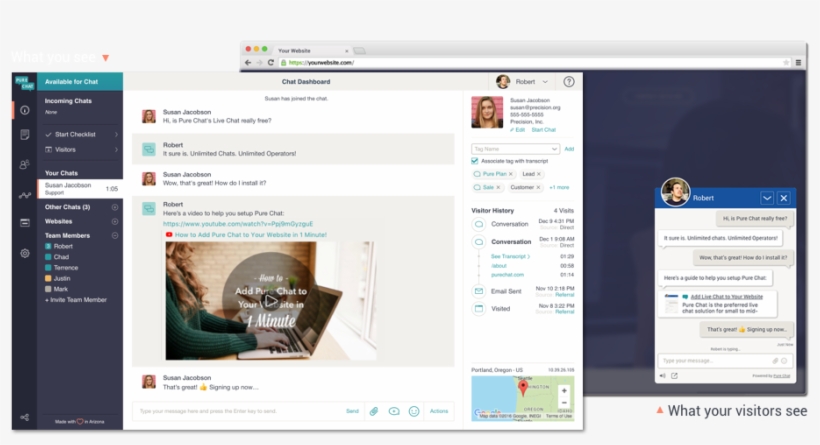This screenshot has width=820, height=445.
Task: Play the How to Add Pure Chat video
Action: point(270,301)
